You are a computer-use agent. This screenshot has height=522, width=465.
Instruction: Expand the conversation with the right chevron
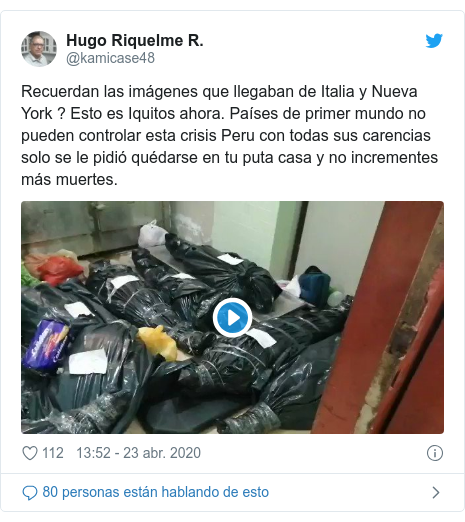point(436,492)
